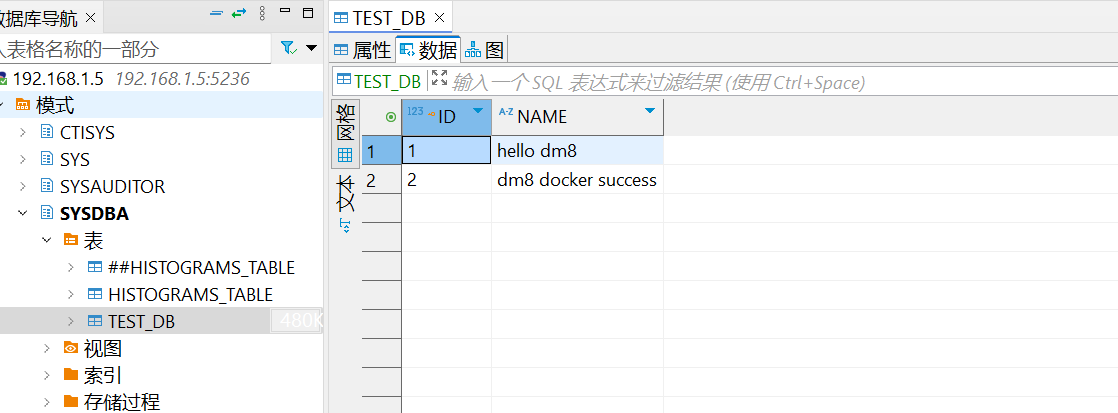Open the 属性 tab
1118x413 pixels.
pyautogui.click(x=363, y=50)
